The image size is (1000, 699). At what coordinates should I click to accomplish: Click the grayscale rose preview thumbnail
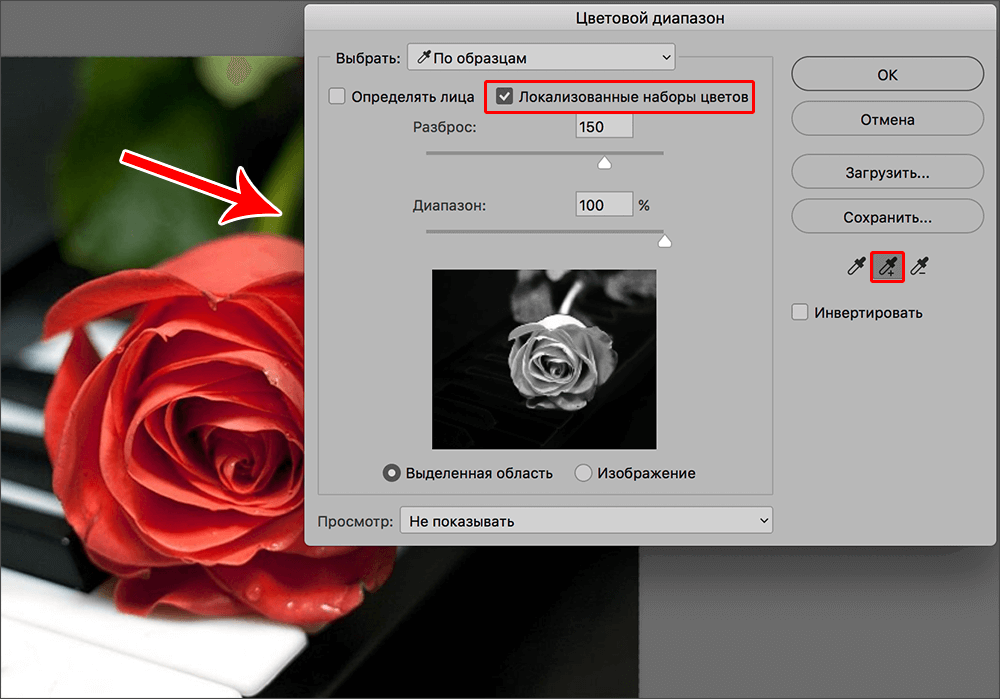click(x=544, y=359)
